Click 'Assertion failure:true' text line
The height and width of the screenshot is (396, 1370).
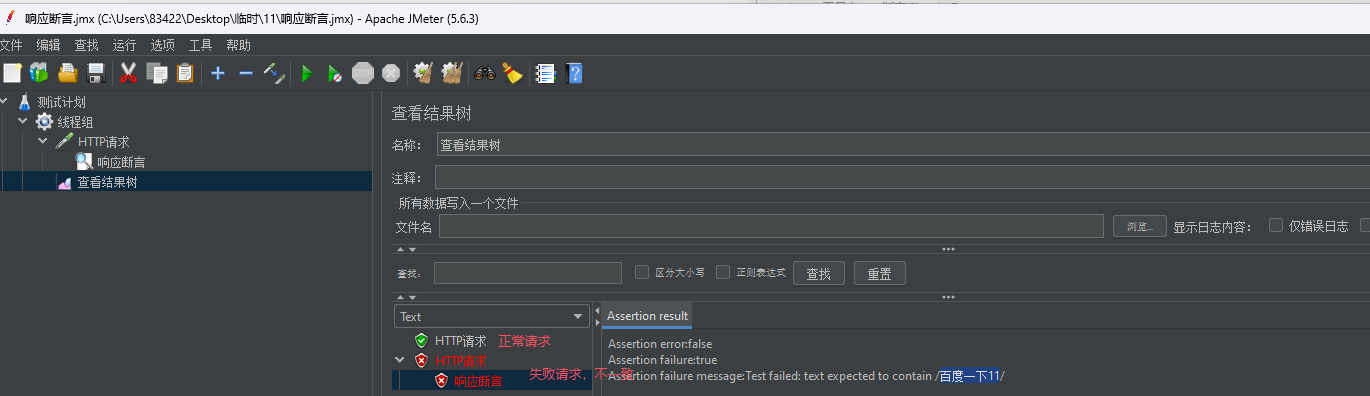point(662,360)
